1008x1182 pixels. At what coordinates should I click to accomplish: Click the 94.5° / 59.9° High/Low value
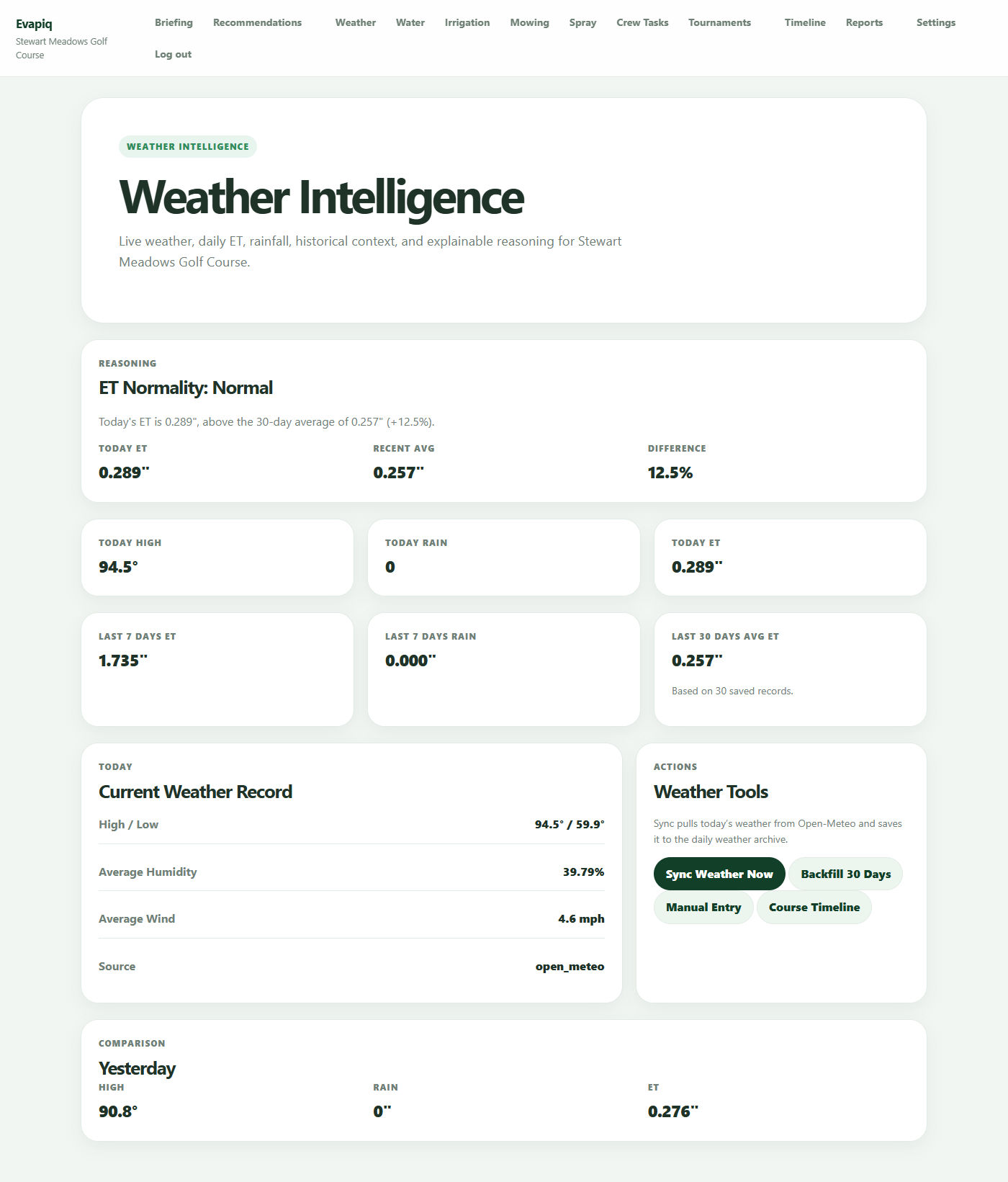[x=570, y=824]
